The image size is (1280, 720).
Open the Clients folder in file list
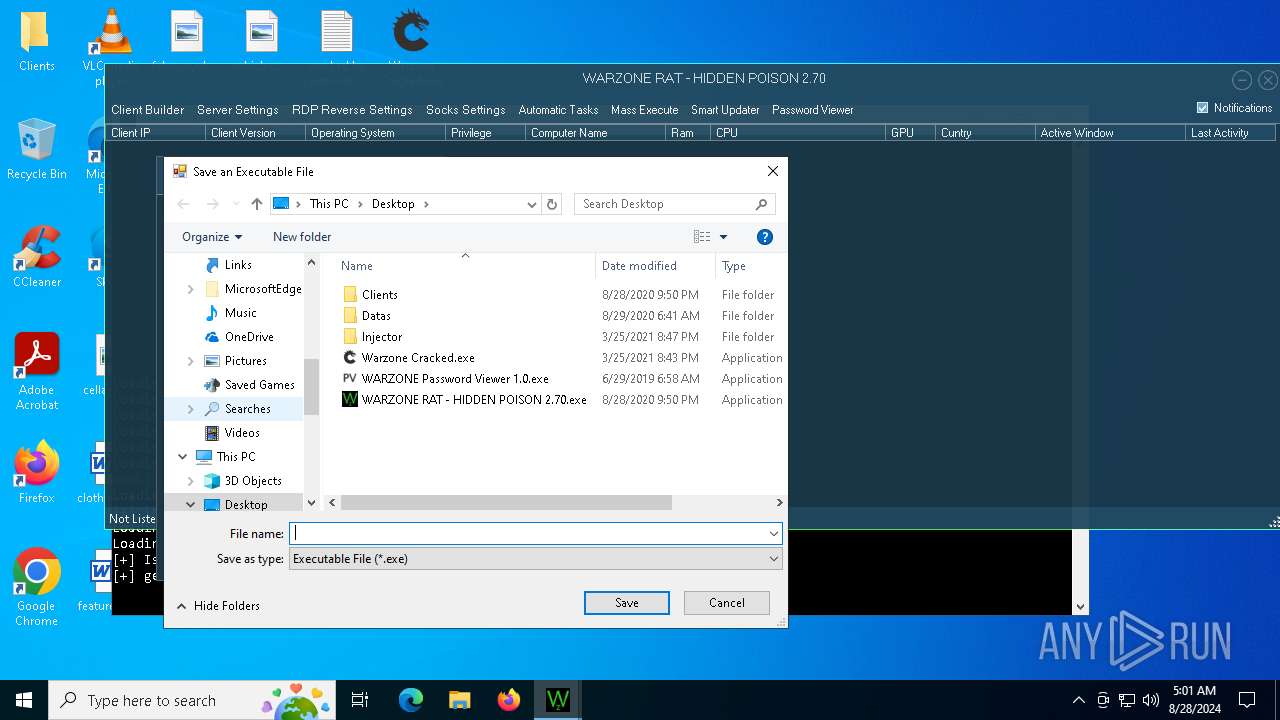tap(379, 295)
